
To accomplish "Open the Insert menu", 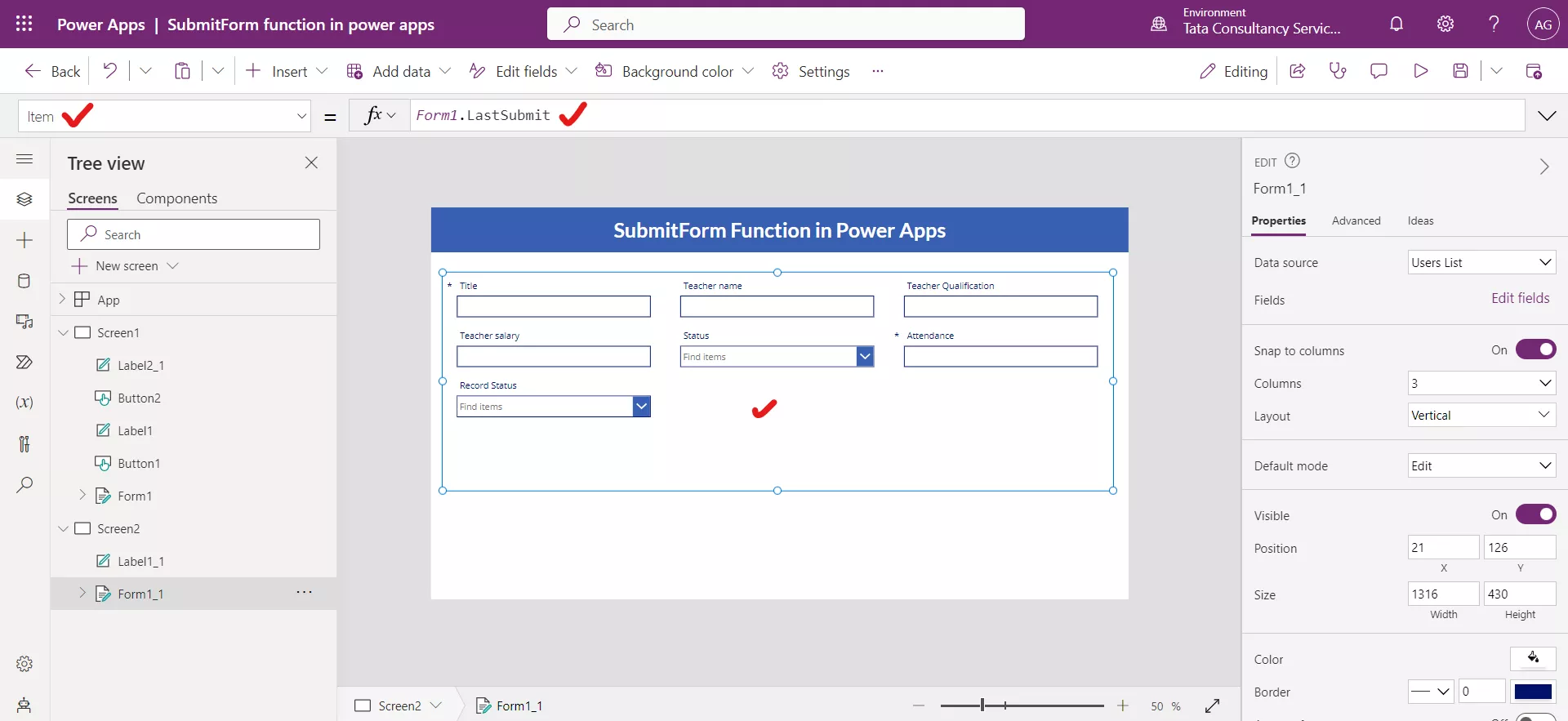I will click(x=287, y=71).
